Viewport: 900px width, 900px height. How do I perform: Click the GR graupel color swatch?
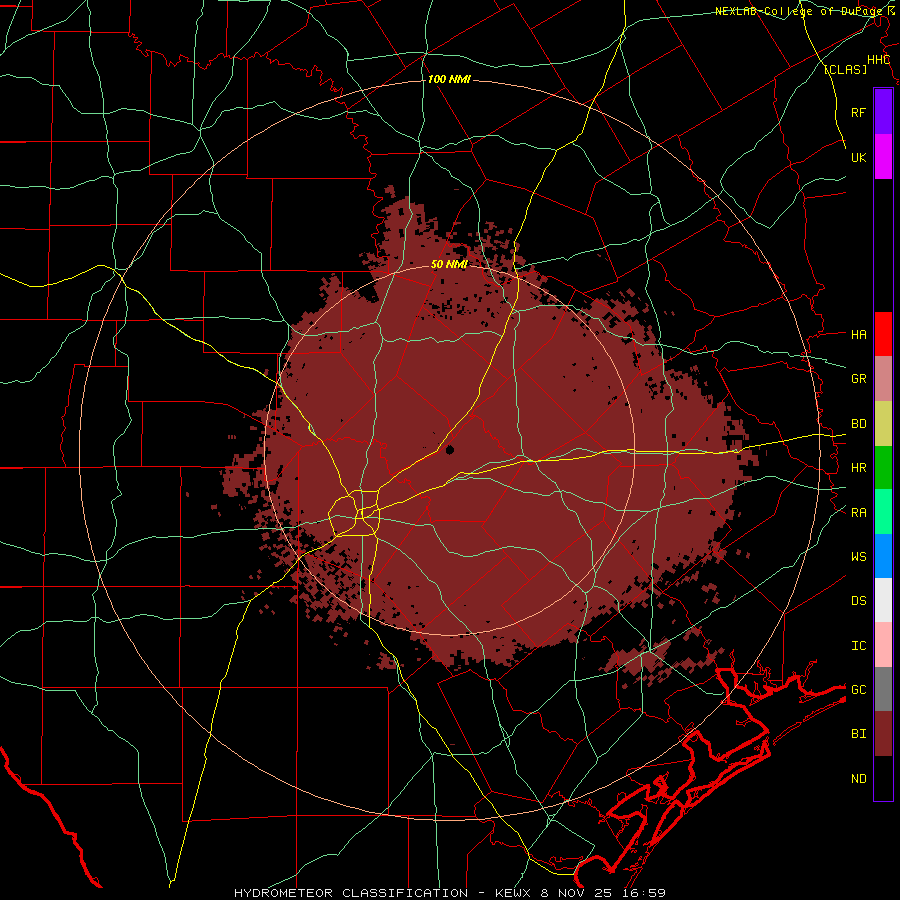tap(883, 379)
